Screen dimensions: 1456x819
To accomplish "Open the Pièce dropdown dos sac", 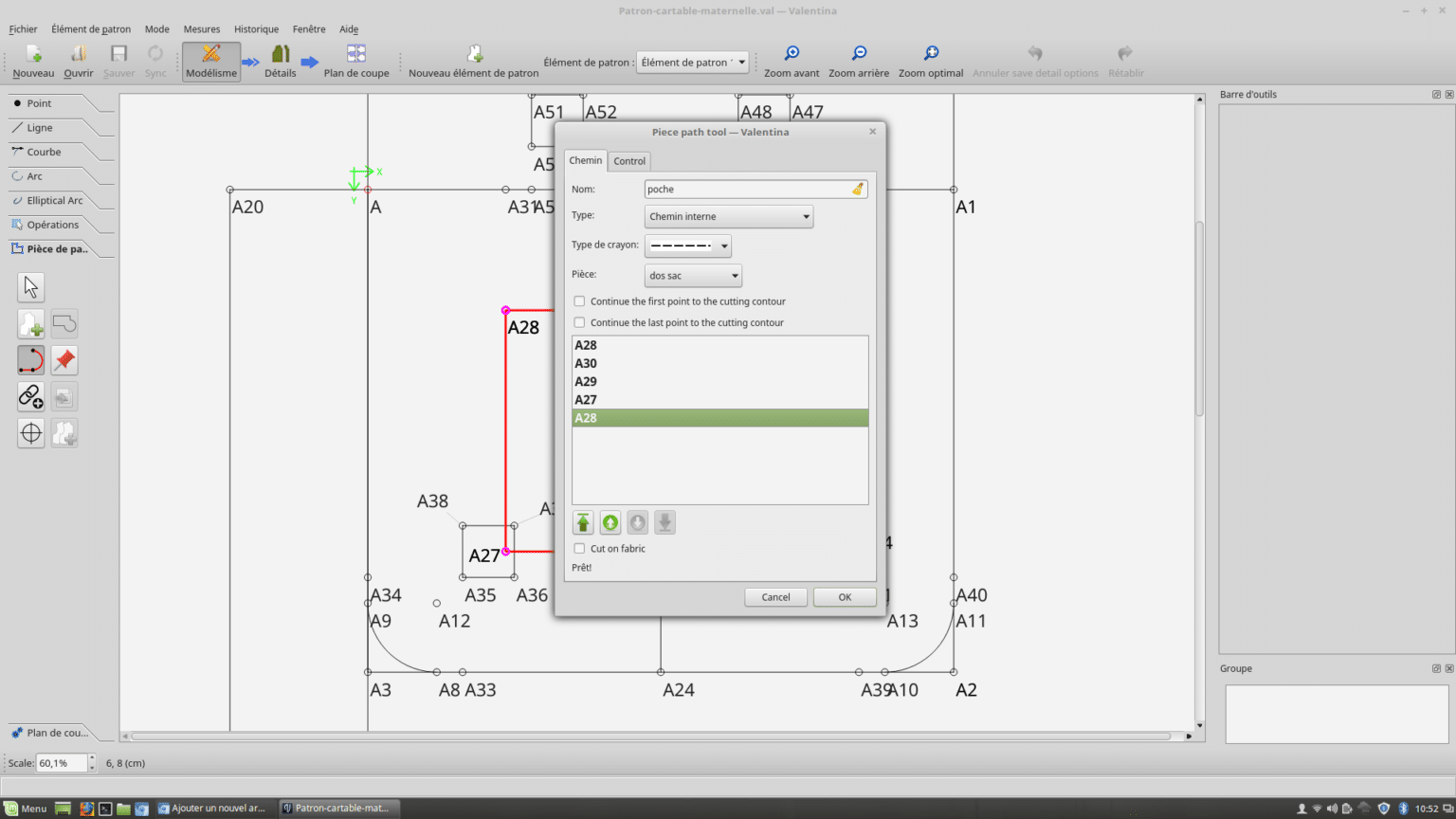I will click(x=693, y=276).
